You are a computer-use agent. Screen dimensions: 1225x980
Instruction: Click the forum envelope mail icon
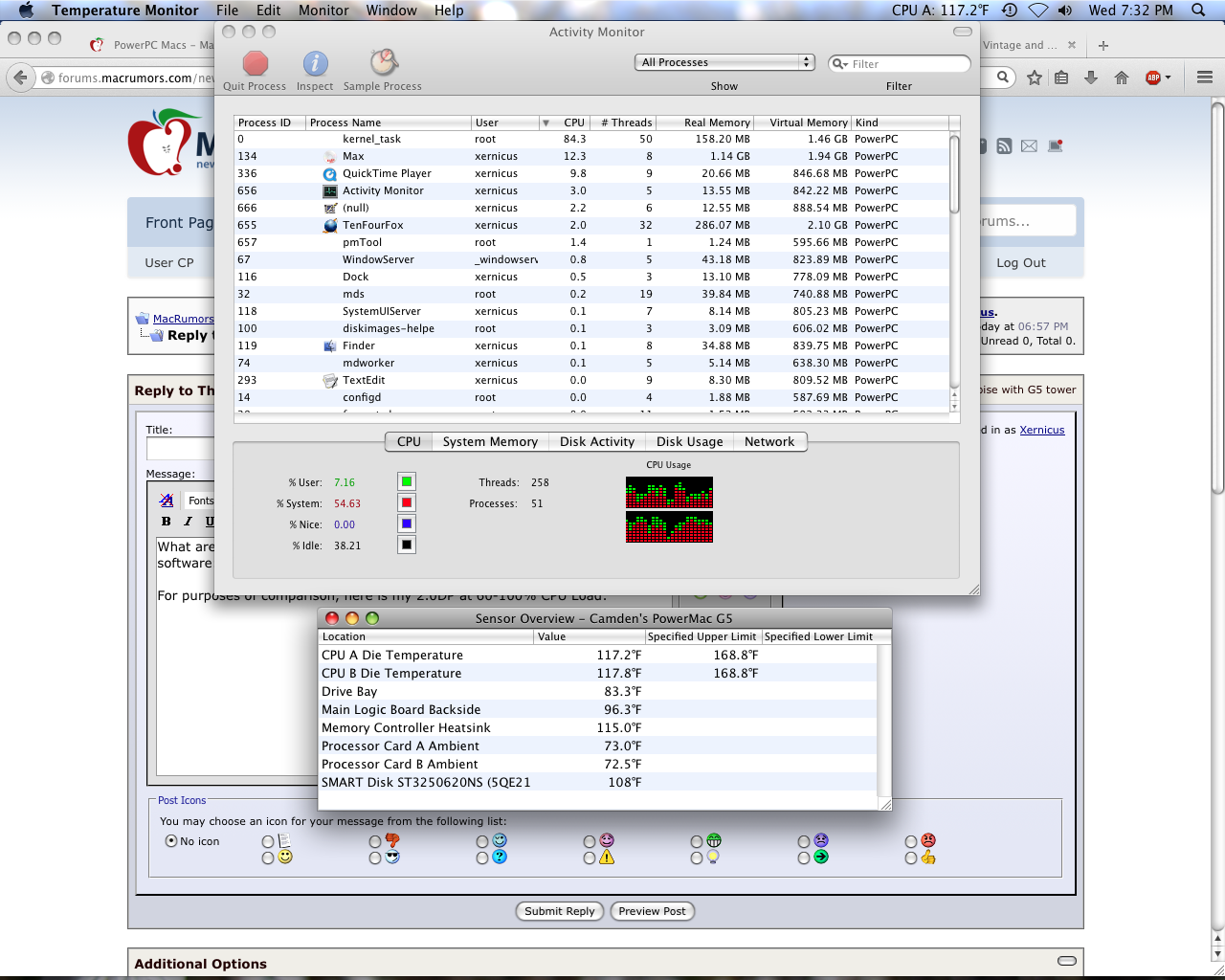point(1029,146)
